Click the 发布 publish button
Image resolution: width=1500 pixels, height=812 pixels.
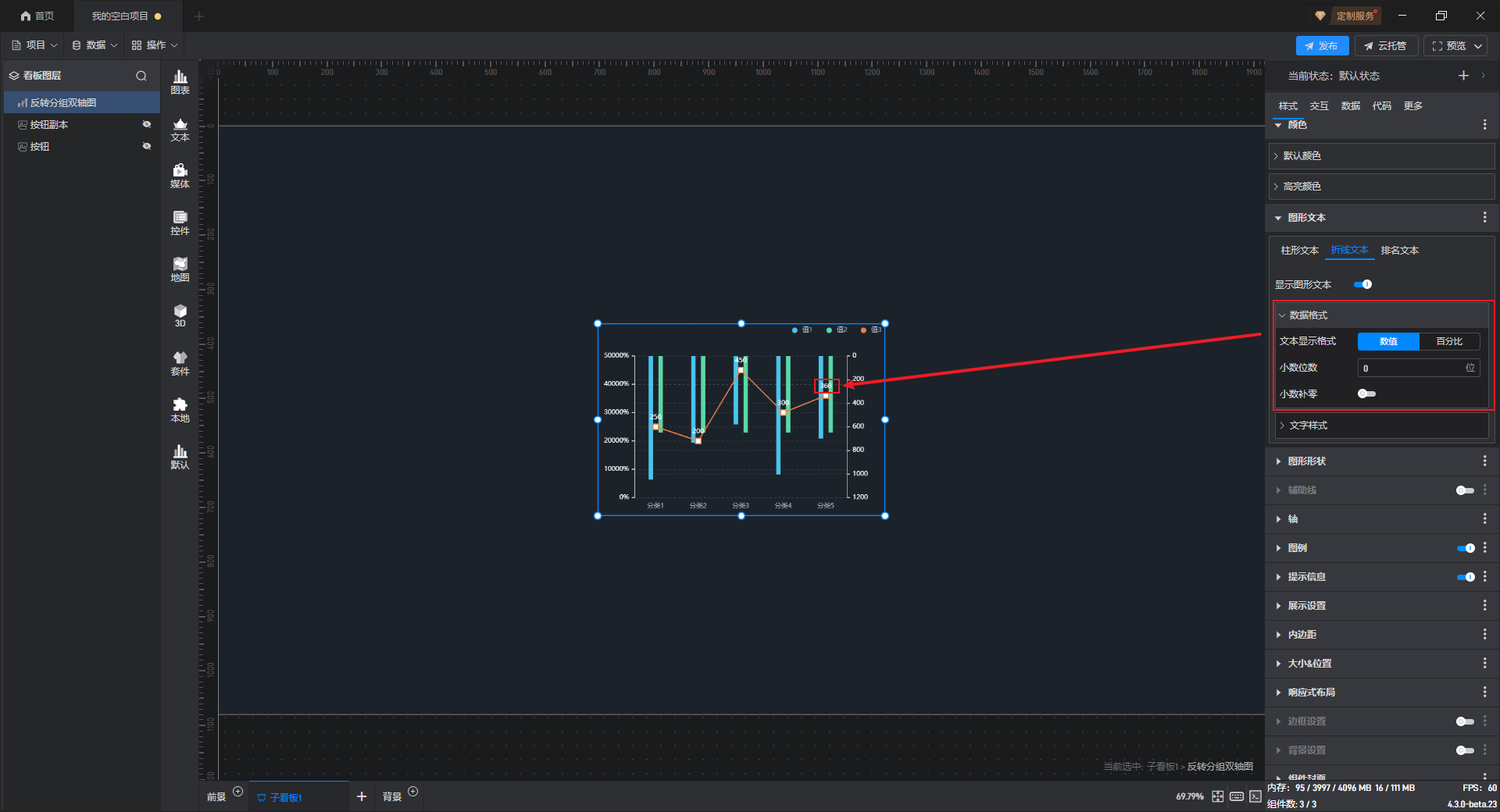[x=1322, y=46]
